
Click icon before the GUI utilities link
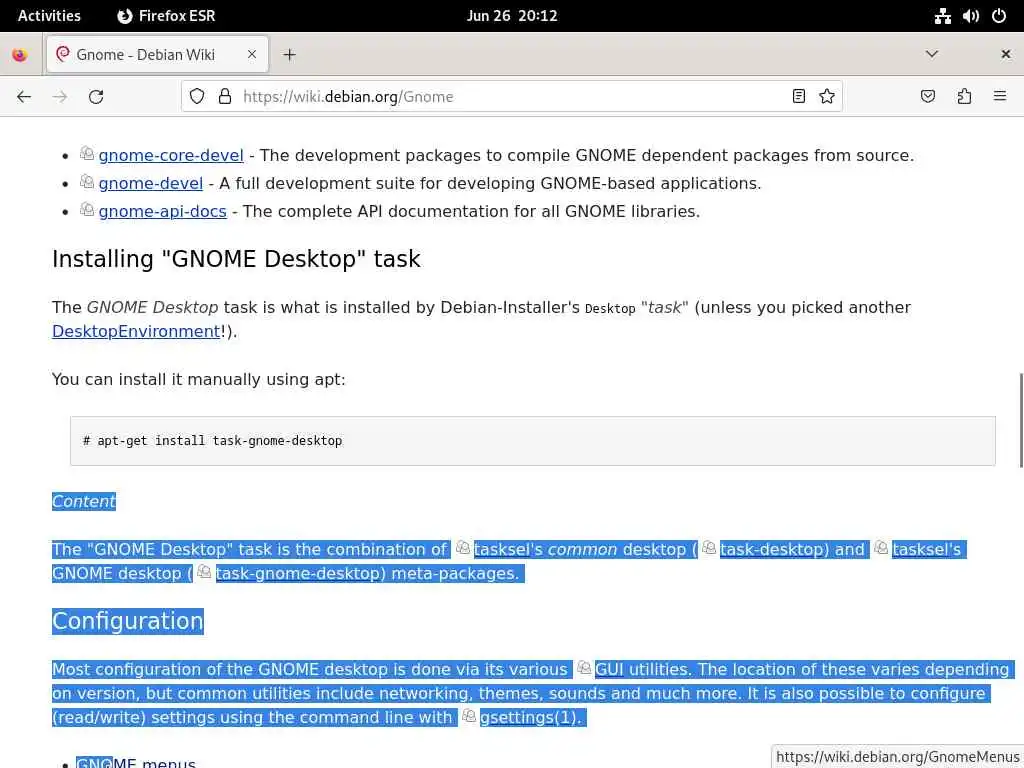(584, 667)
